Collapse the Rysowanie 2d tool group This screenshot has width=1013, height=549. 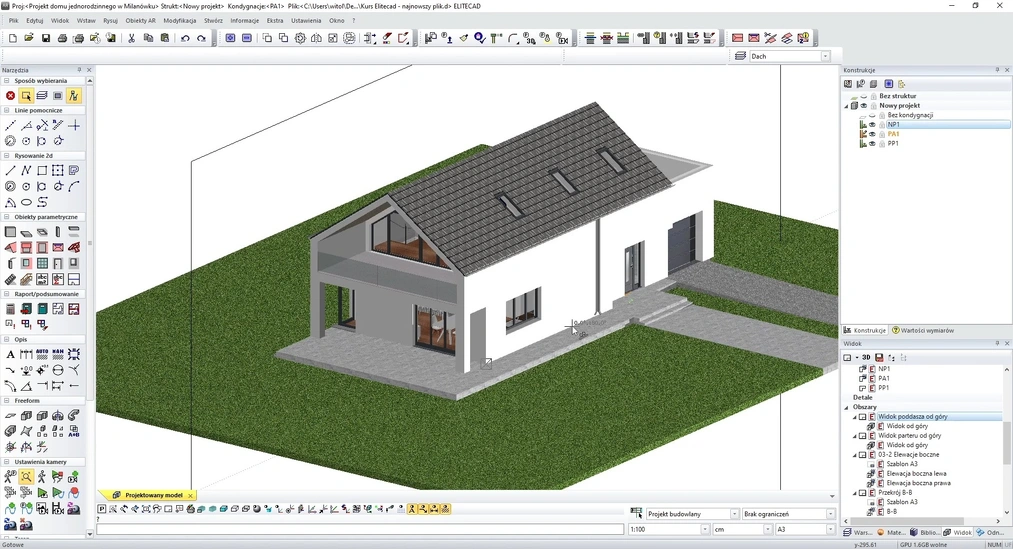point(6,156)
